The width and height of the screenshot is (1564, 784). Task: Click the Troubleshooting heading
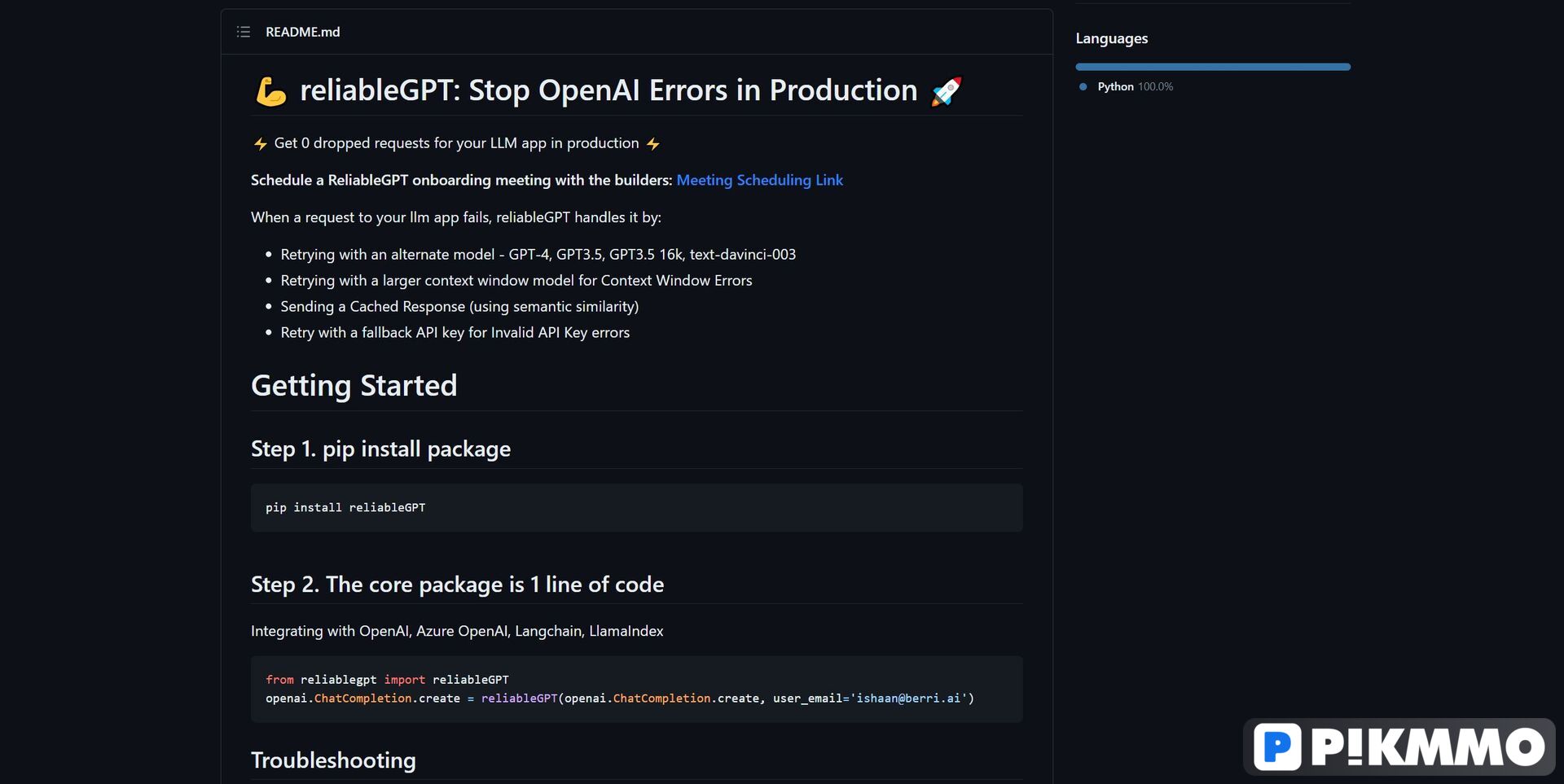[x=333, y=760]
